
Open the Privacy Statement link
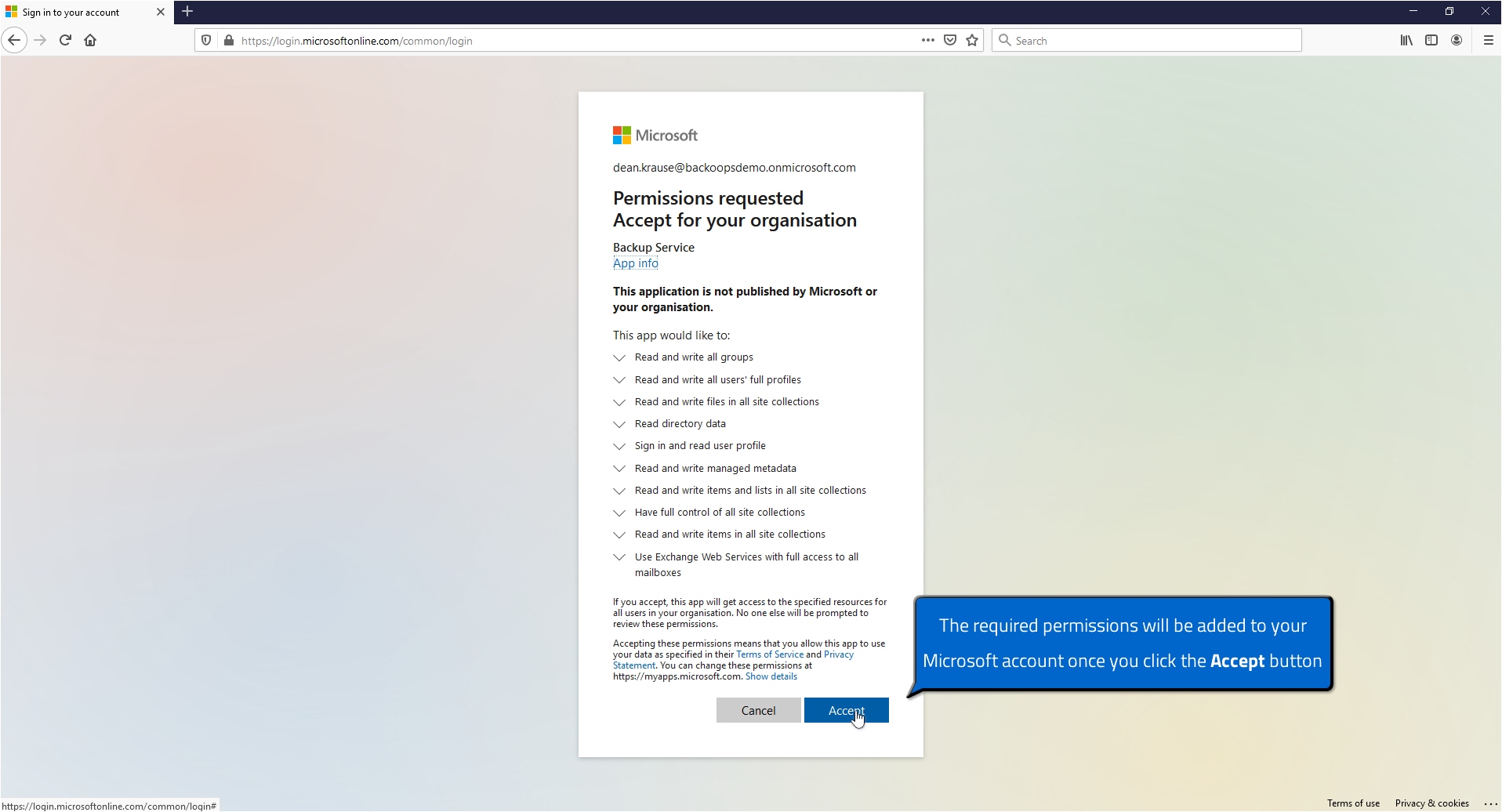(839, 654)
